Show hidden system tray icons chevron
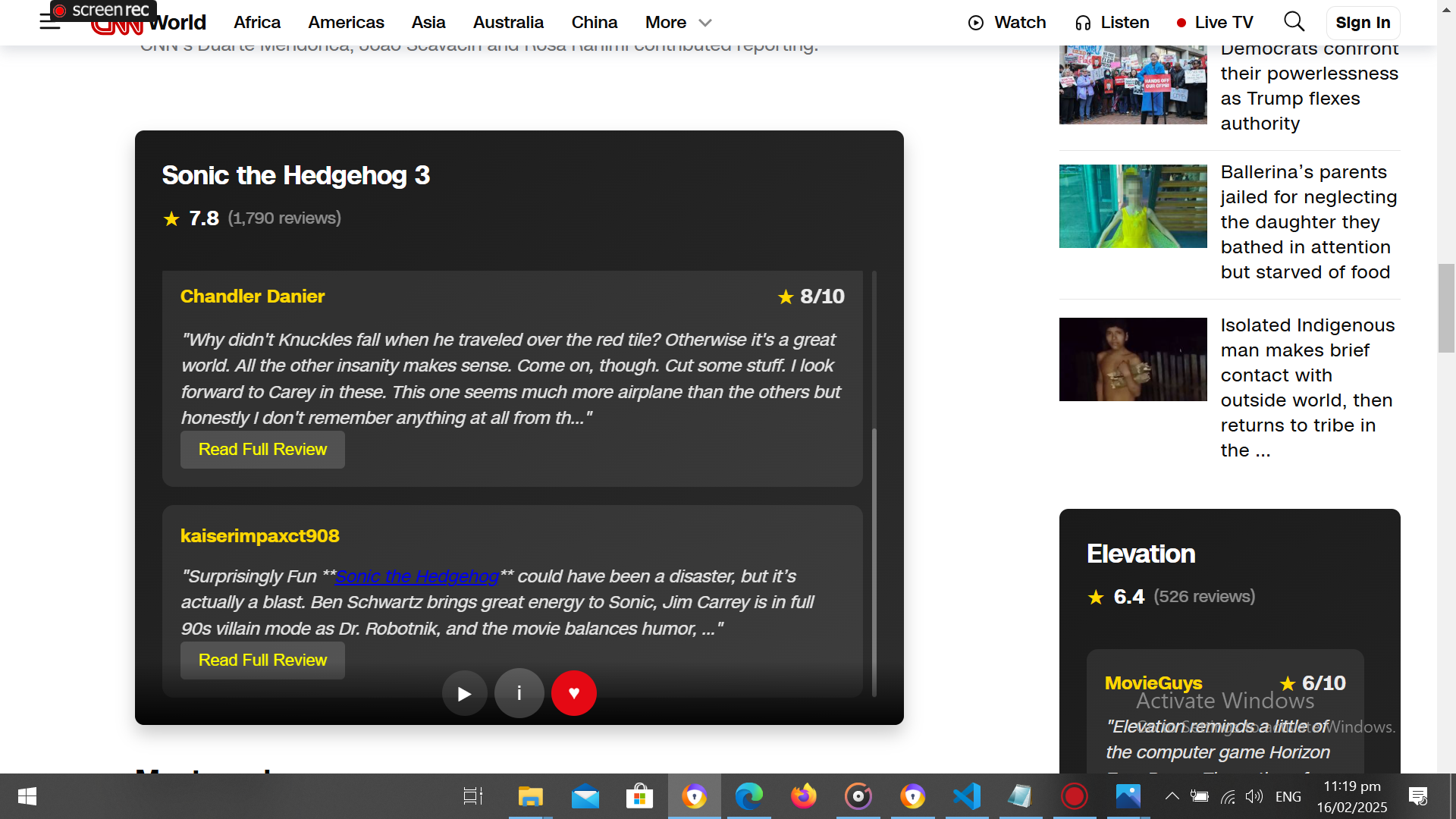This screenshot has width=1456, height=819. [x=1172, y=796]
